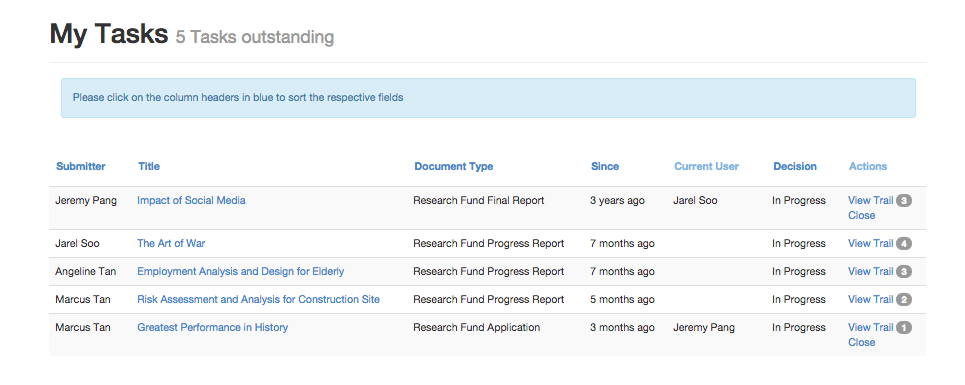Viewport: 965px width, 385px height.
Task: Click '7 months ago' in Employment Analysis row
Action: coord(622,271)
